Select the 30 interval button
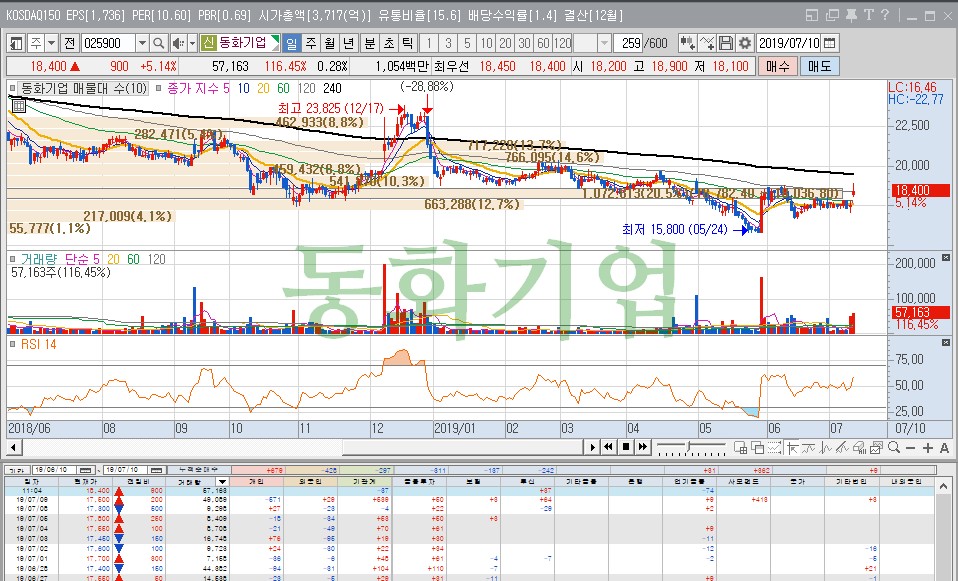Image resolution: width=958 pixels, height=581 pixels. [x=524, y=43]
